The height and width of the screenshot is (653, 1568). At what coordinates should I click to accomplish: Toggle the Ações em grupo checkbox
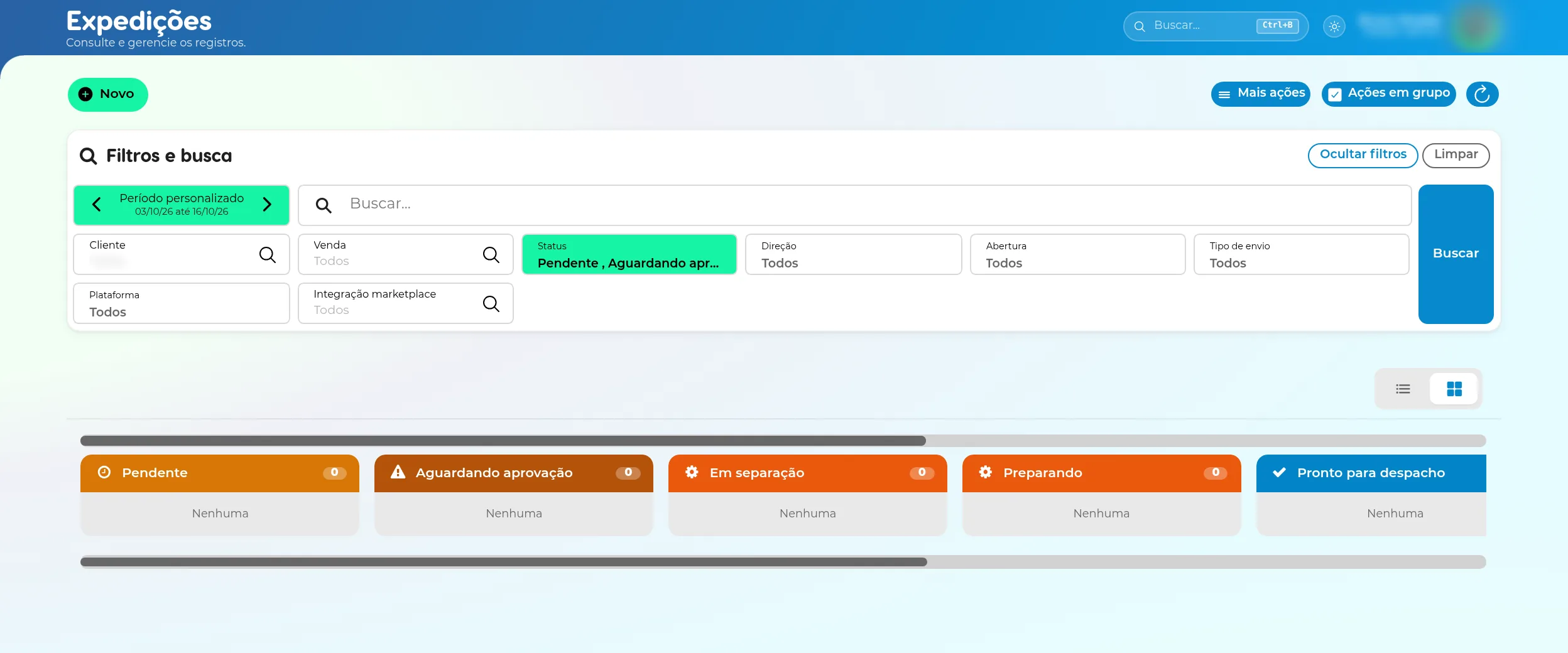click(x=1335, y=94)
